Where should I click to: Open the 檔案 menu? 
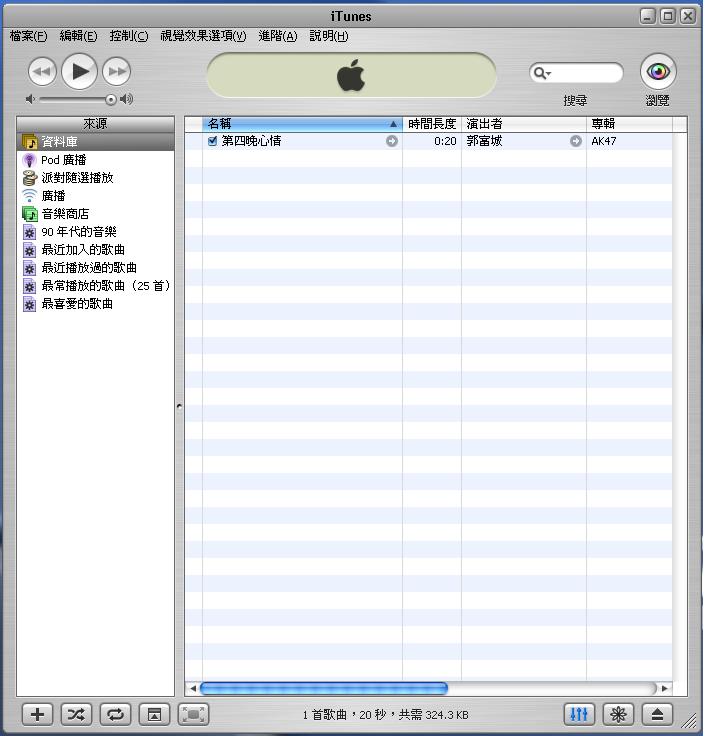(28, 36)
